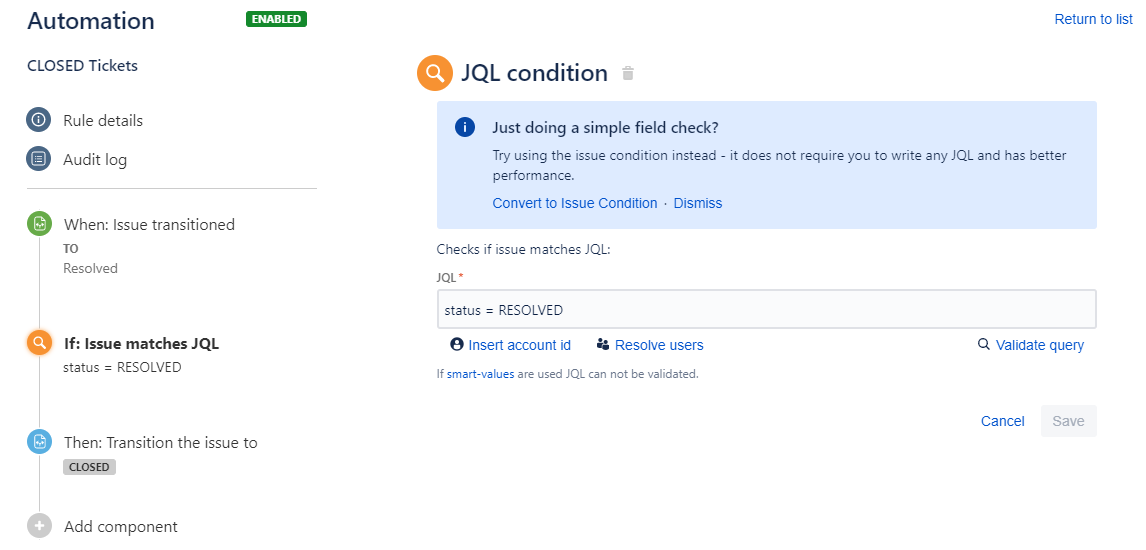Image resolution: width=1146 pixels, height=550 pixels.
Task: Click the orange magnifier JQL condition step icon
Action: (x=39, y=343)
